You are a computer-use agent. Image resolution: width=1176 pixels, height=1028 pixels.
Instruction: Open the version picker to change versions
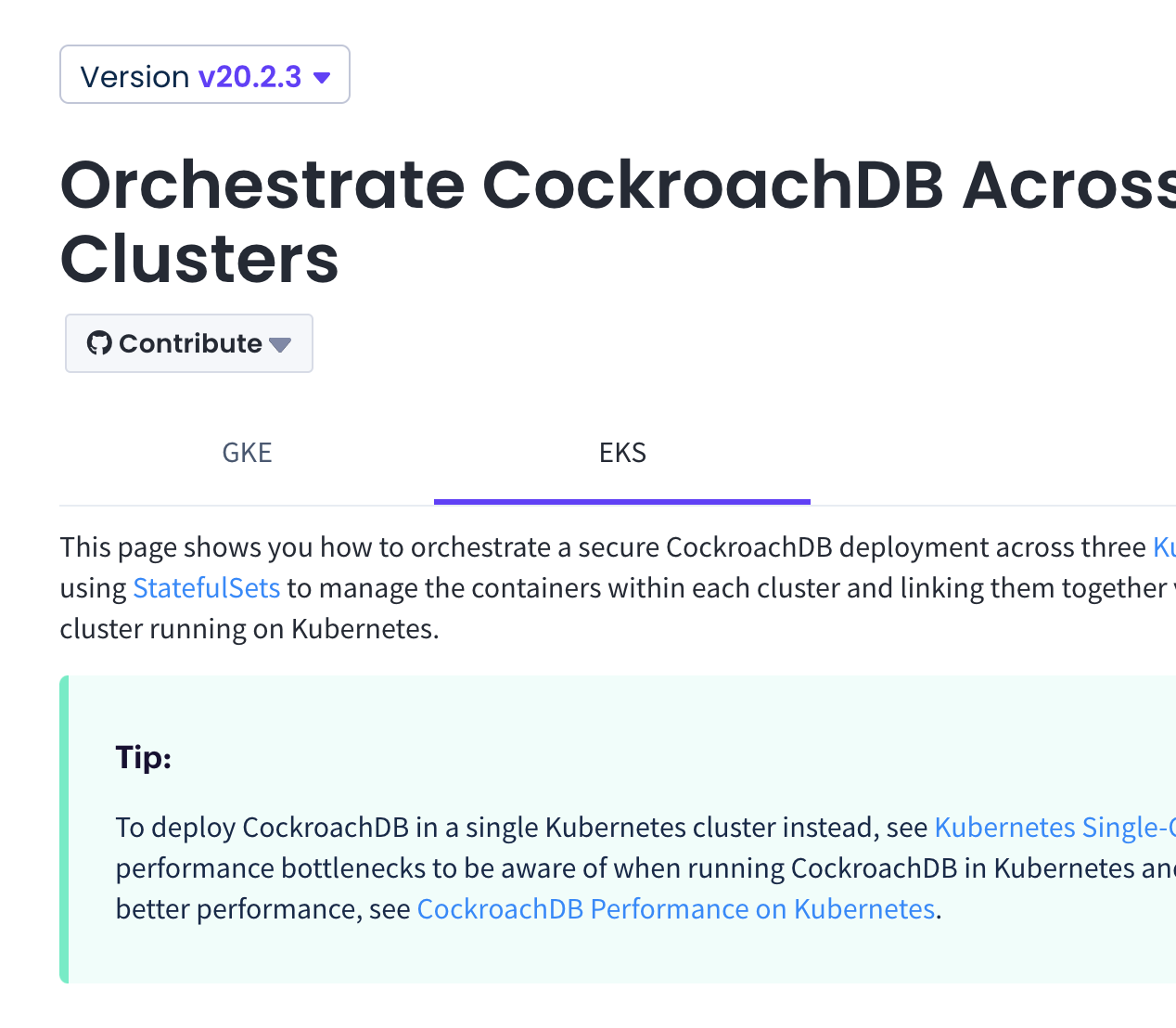tap(204, 74)
